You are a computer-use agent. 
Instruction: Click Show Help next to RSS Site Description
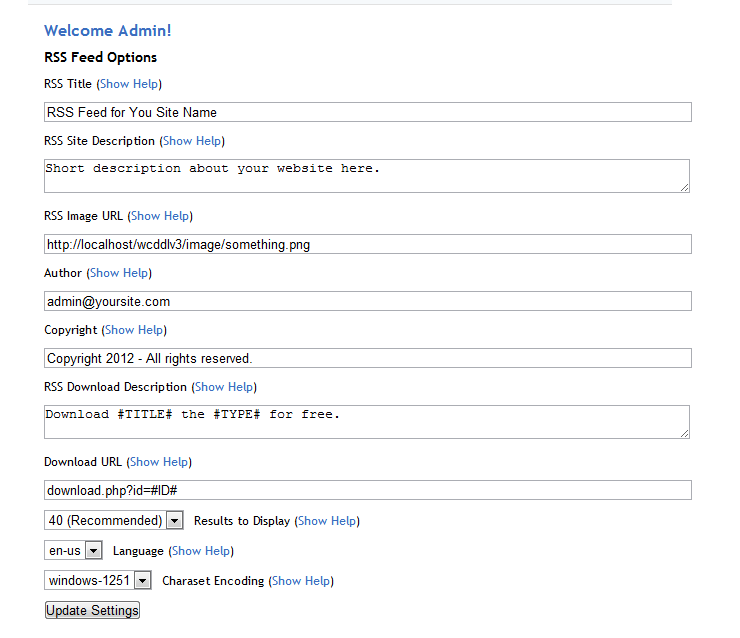[192, 141]
